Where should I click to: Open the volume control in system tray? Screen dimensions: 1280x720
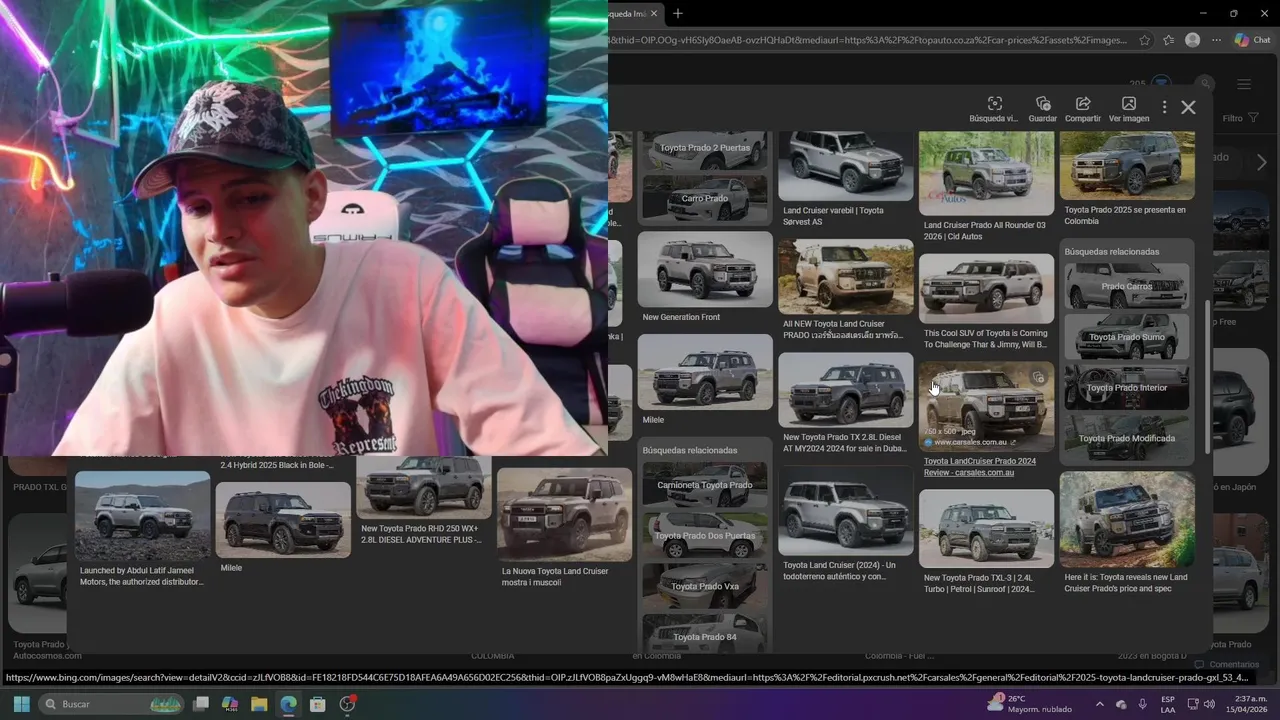(x=1209, y=704)
